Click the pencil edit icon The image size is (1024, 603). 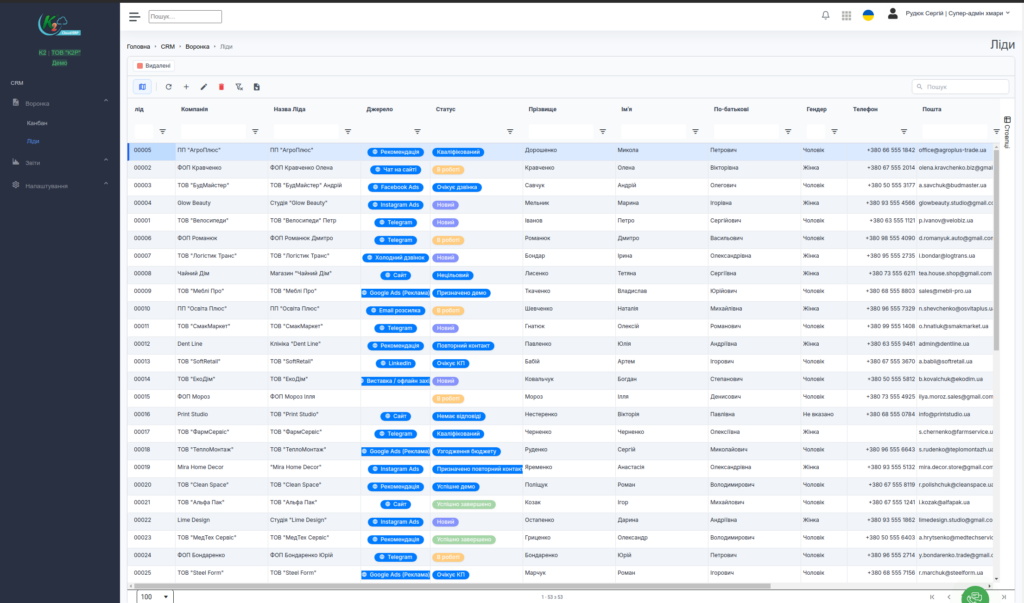coord(204,87)
